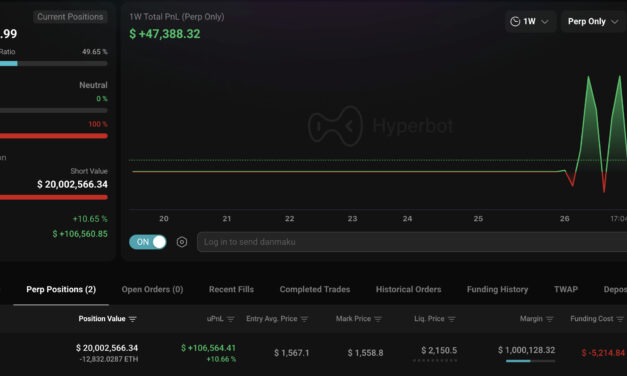Screen dimensions: 627x376
Task: Click the entry price $ 1,567.1
Action: click(292, 353)
